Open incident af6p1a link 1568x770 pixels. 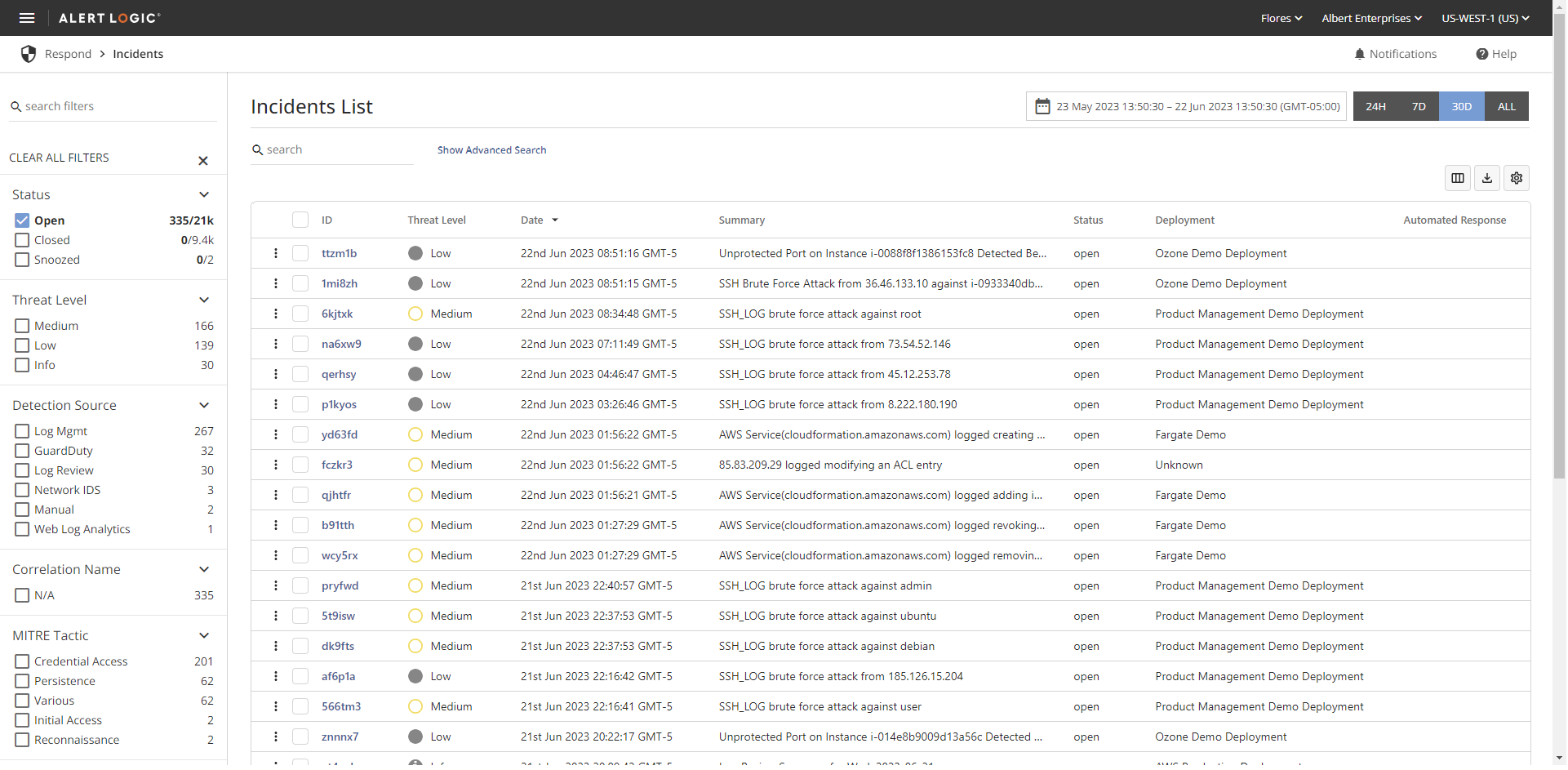pyautogui.click(x=338, y=676)
